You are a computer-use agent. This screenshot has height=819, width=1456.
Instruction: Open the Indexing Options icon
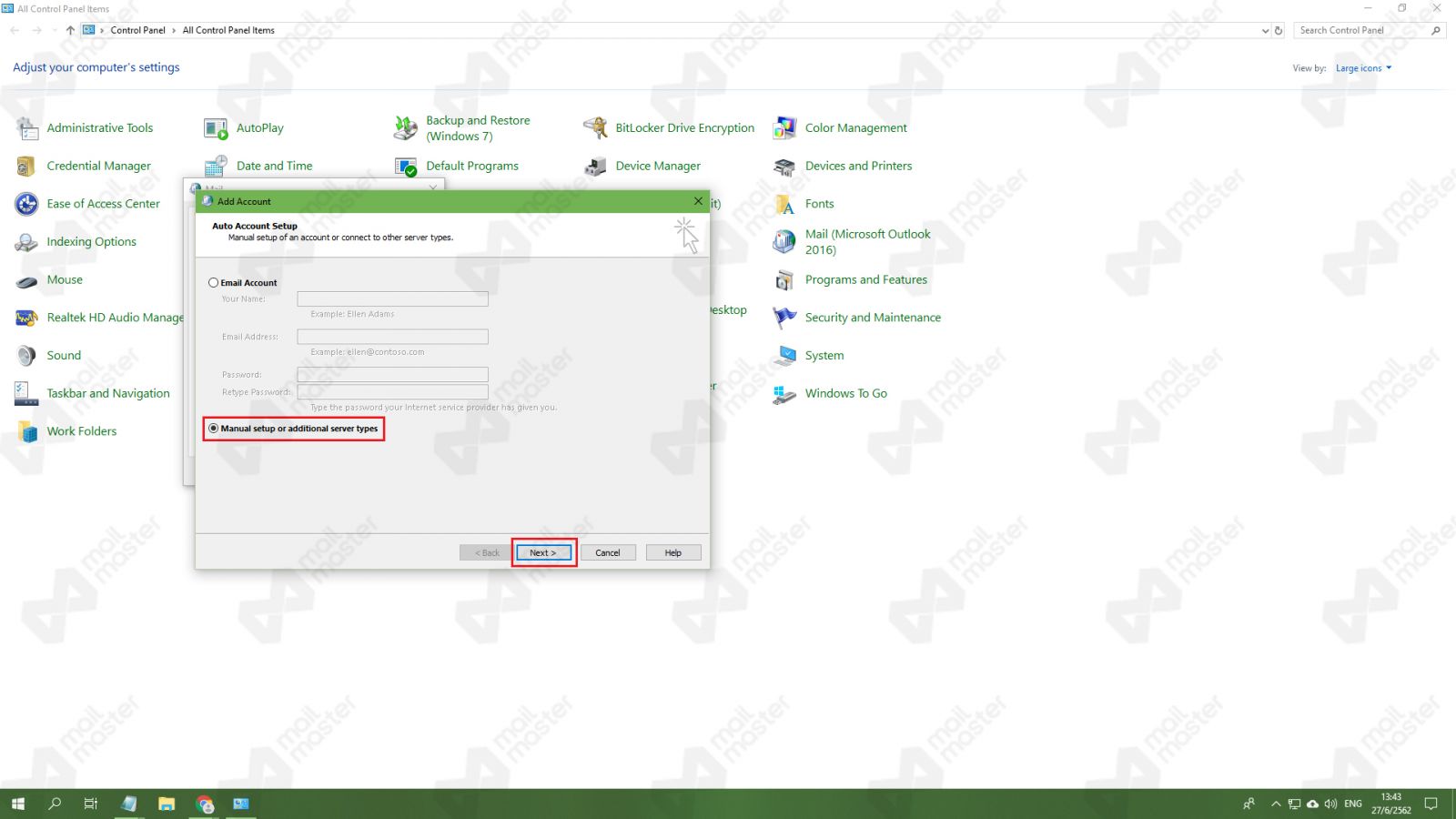click(x=27, y=242)
